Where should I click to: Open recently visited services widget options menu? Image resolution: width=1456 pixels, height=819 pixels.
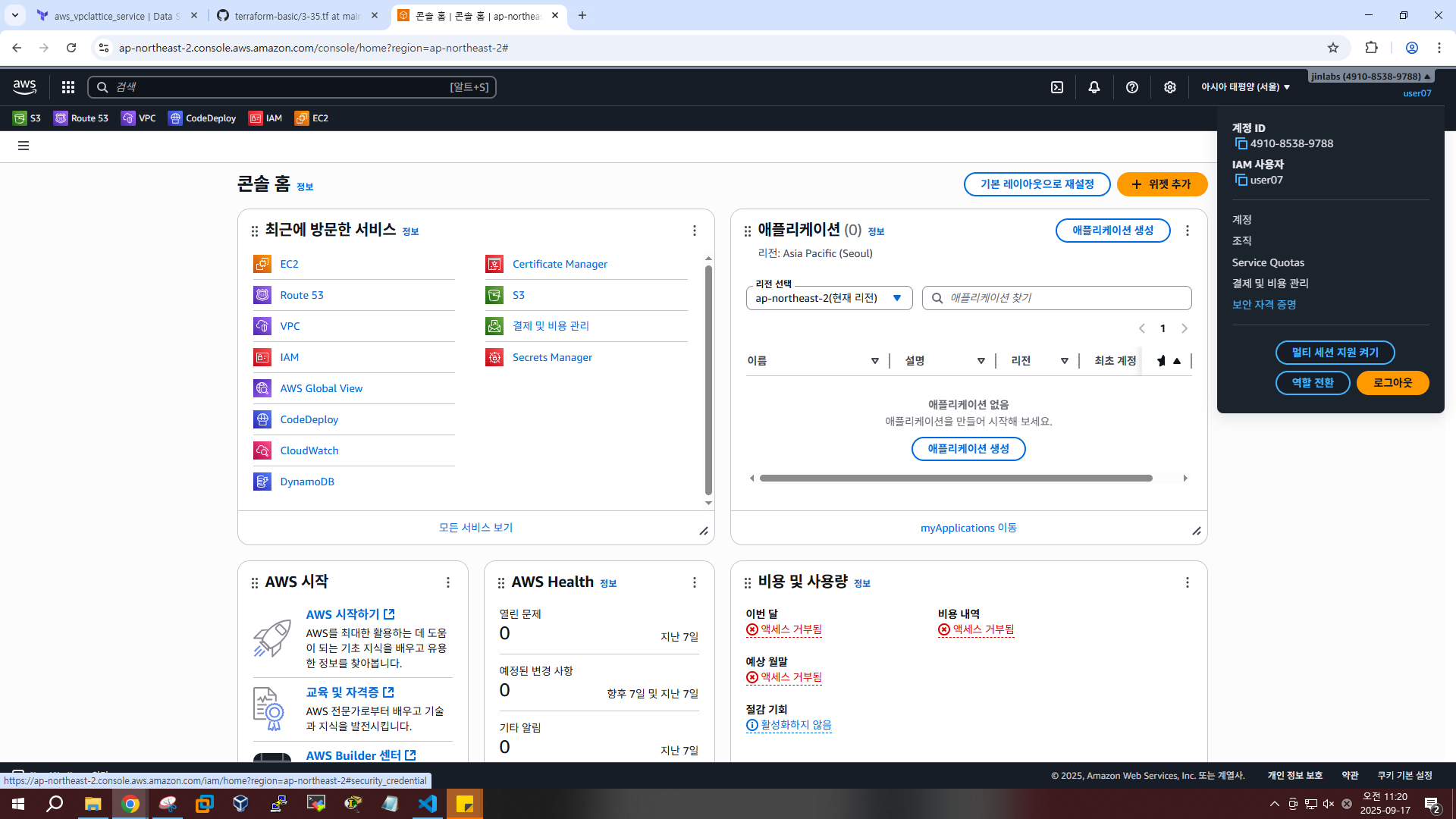(694, 231)
